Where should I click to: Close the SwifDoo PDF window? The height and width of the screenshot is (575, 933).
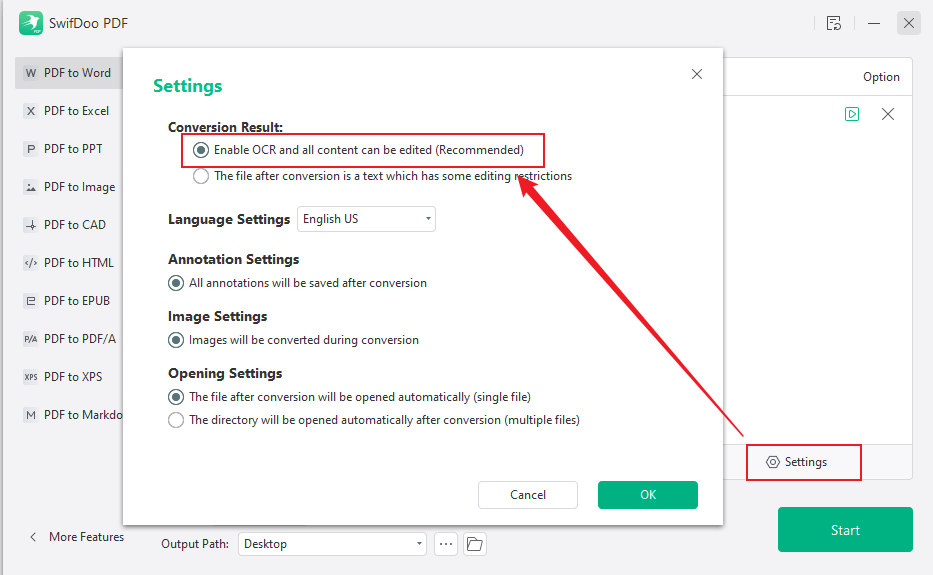pos(909,23)
